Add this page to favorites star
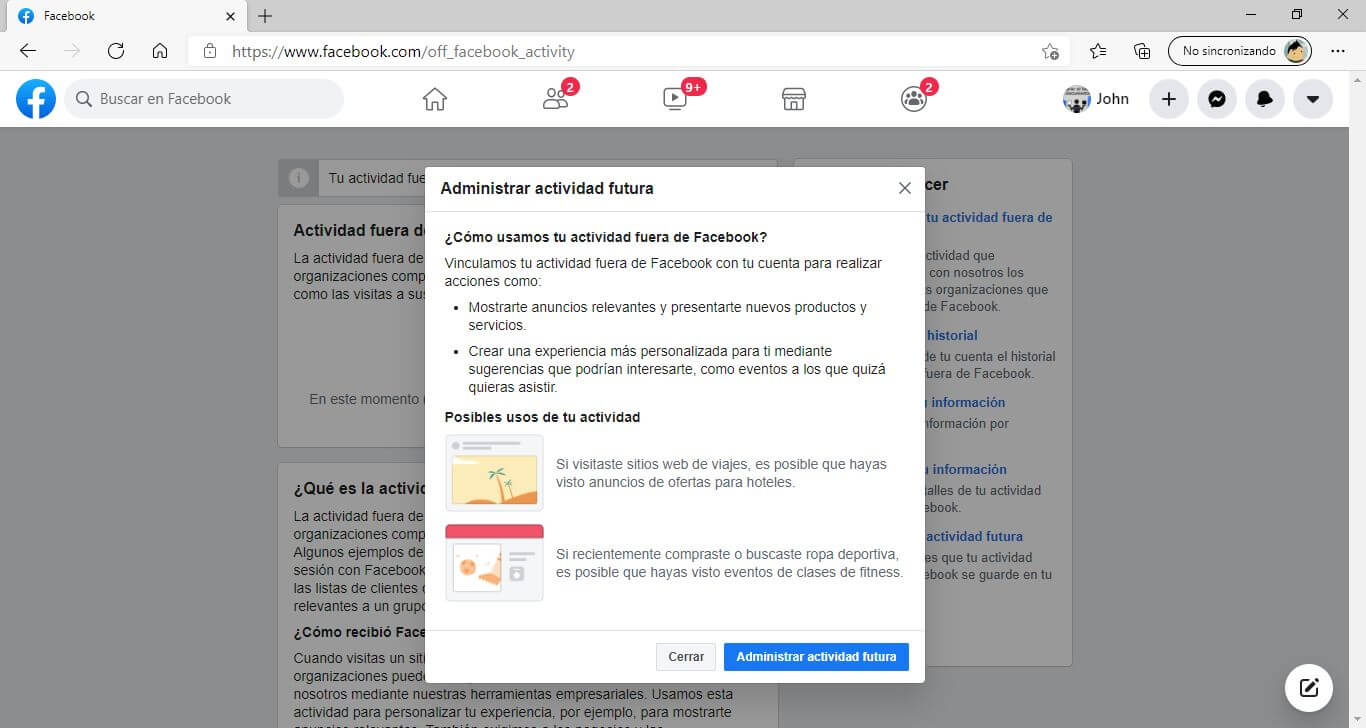This screenshot has width=1366, height=728. click(1050, 51)
